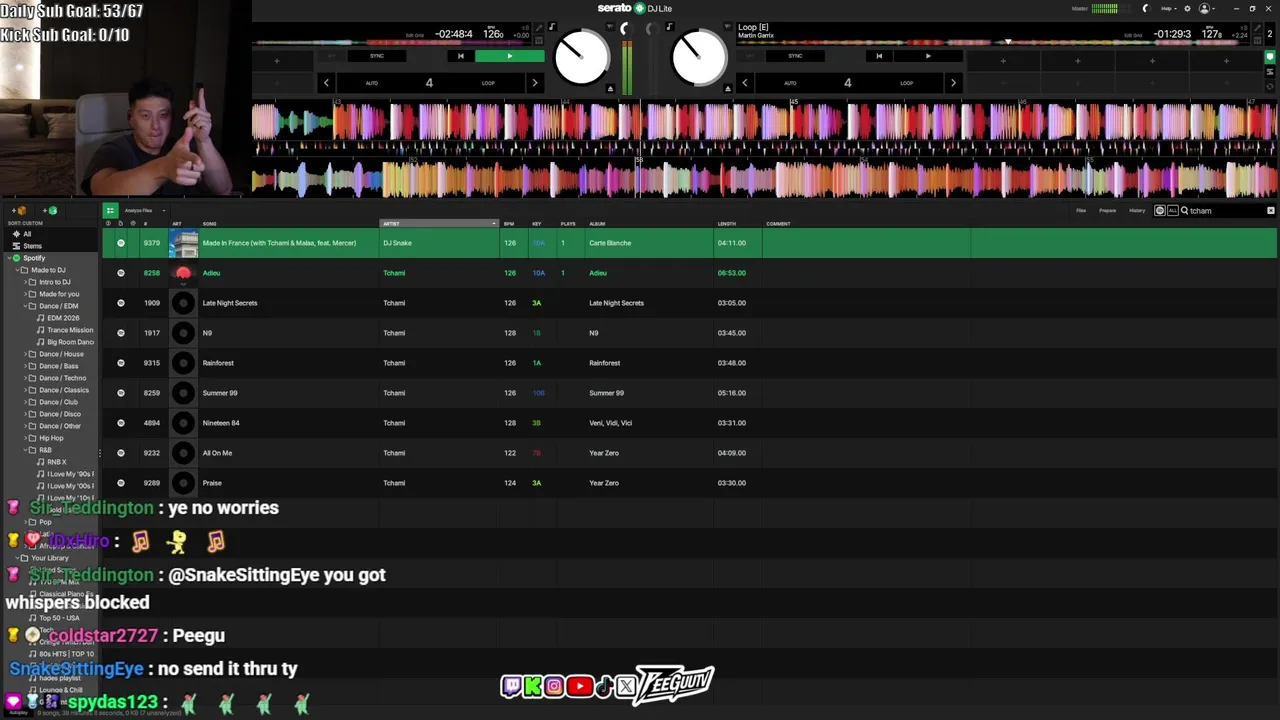Jump to track start on left deck
The width and height of the screenshot is (1280, 720).
(x=460, y=56)
